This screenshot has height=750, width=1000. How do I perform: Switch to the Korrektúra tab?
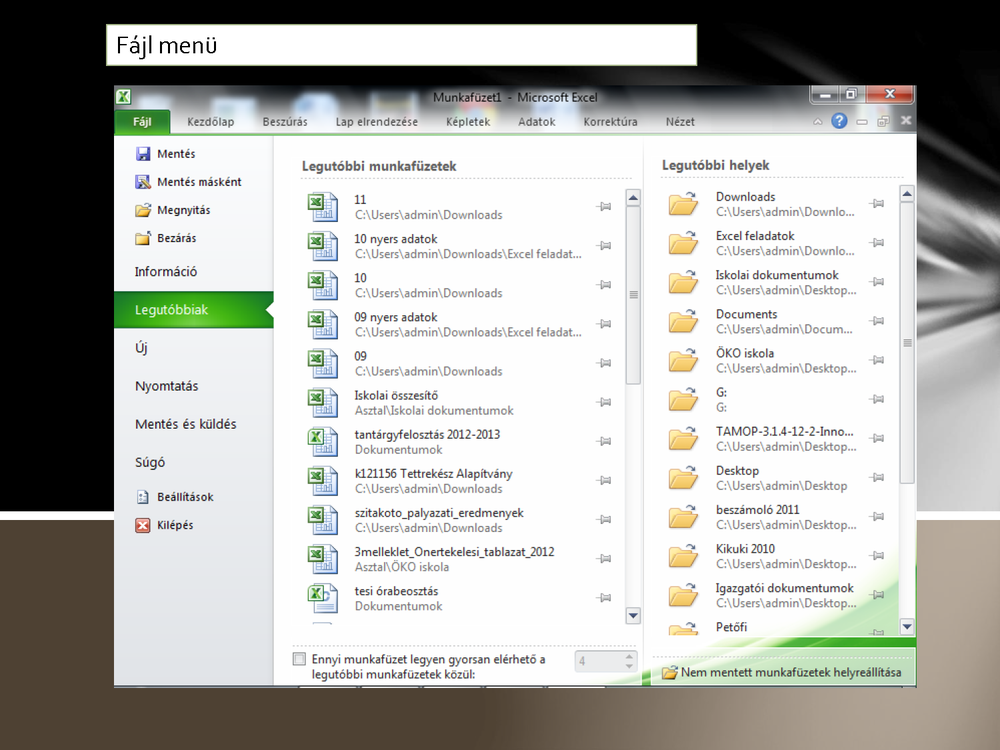pos(610,122)
